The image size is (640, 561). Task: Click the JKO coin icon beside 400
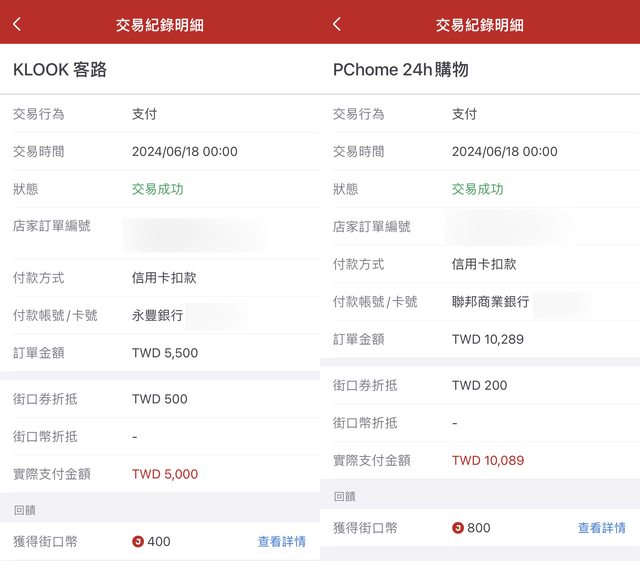[x=138, y=542]
